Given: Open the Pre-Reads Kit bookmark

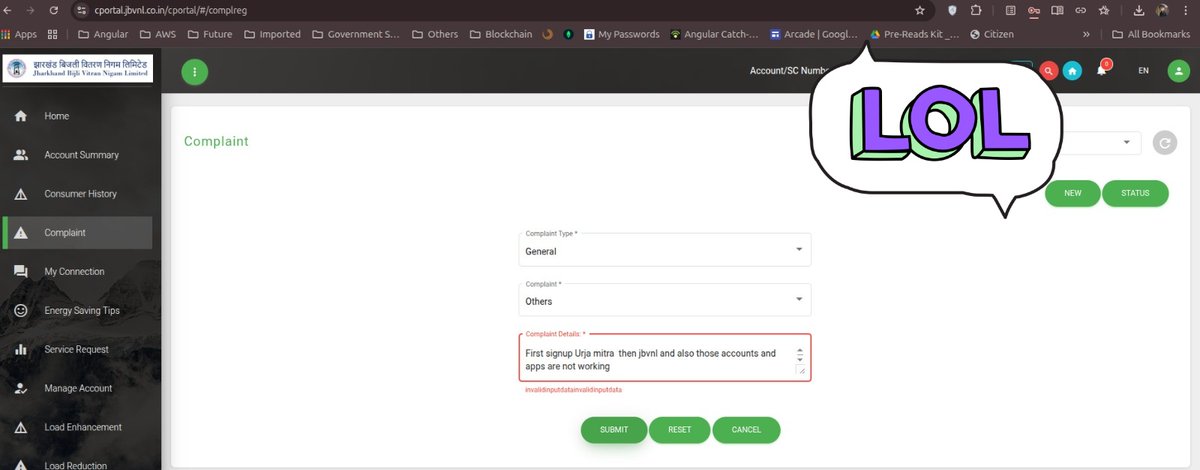Looking at the screenshot, I should pyautogui.click(x=915, y=34).
